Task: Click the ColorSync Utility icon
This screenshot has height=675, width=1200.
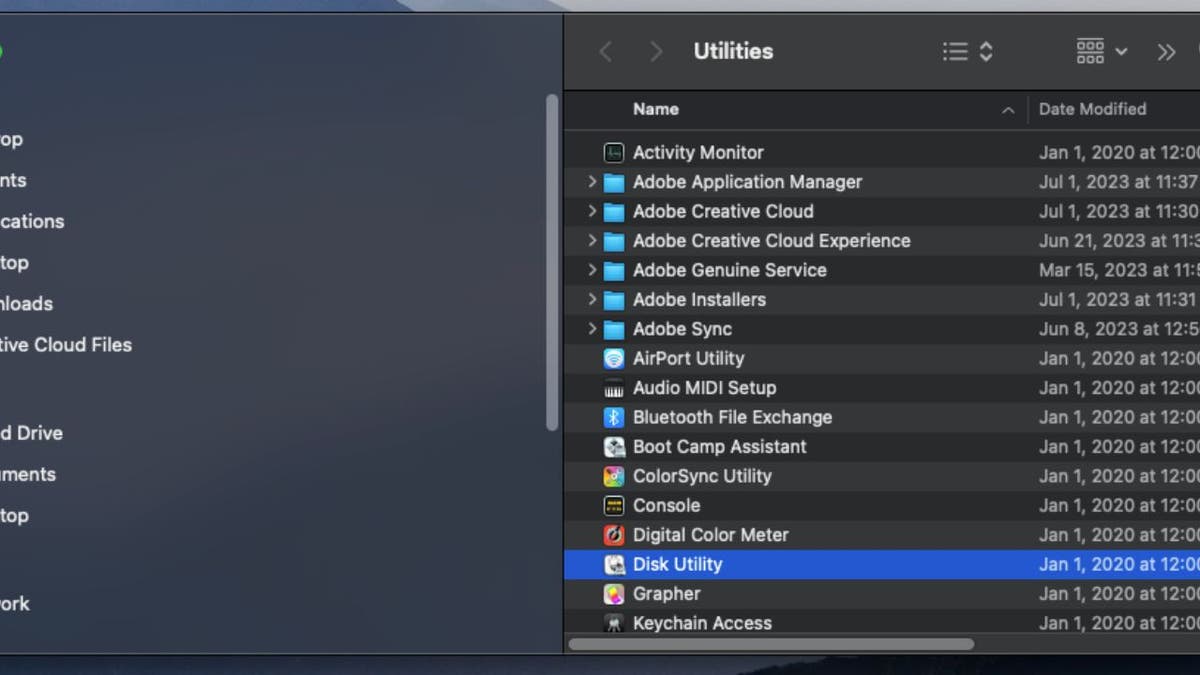Action: tap(614, 476)
